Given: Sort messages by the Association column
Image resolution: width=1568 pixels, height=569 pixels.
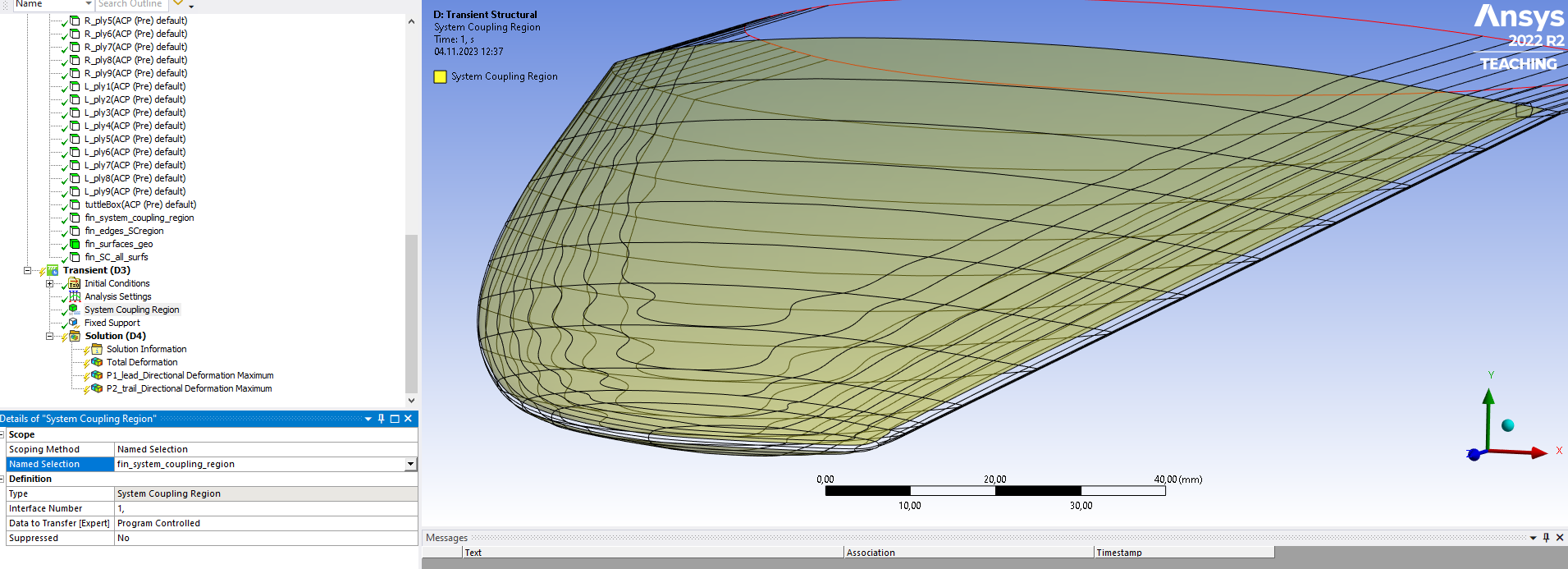Looking at the screenshot, I should 969,553.
